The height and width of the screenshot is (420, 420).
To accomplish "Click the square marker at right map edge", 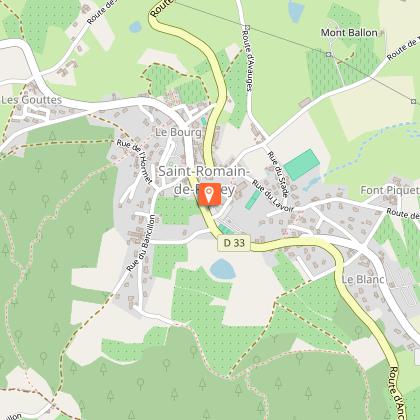I will [413, 101].
